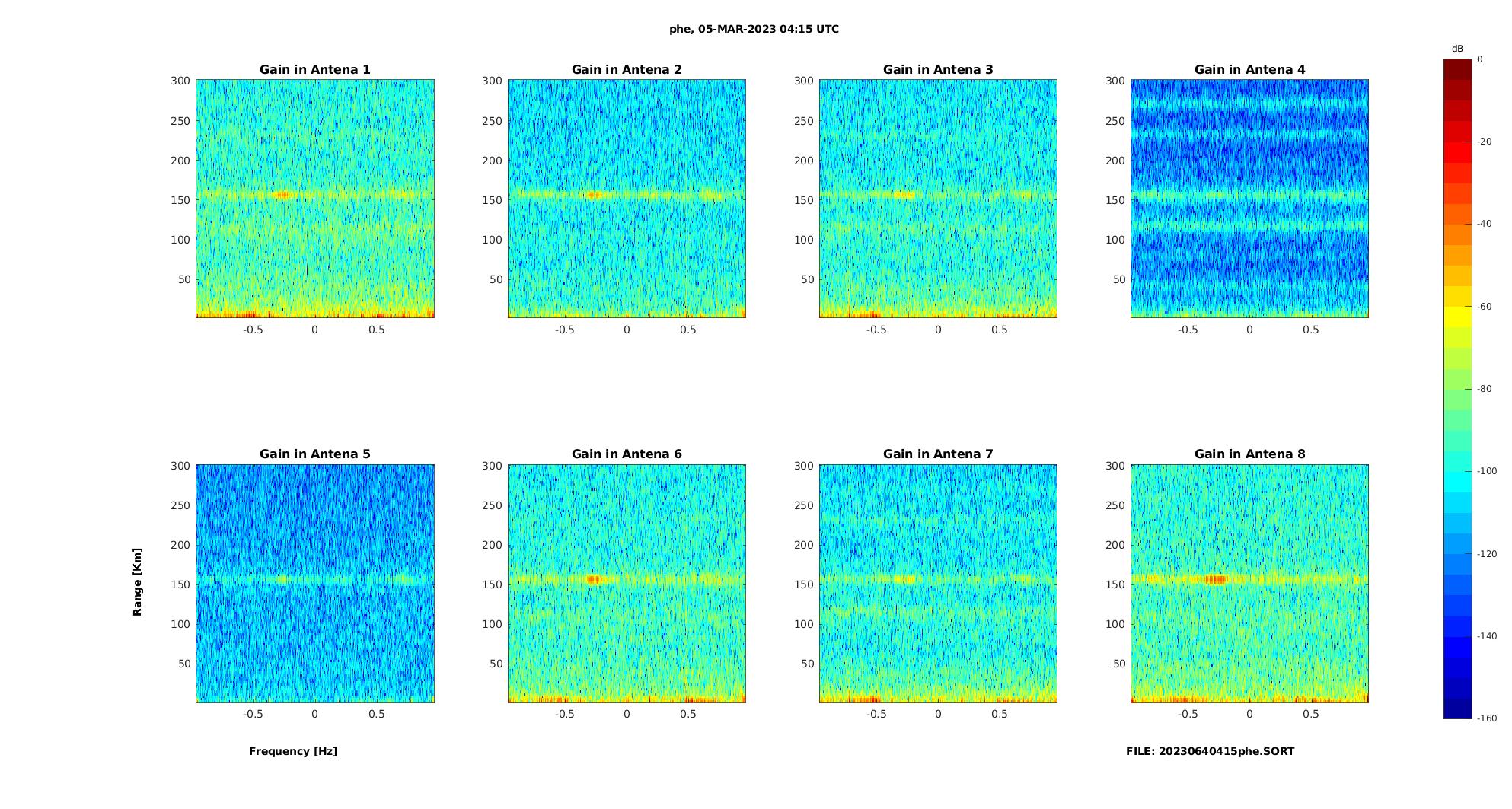The height and width of the screenshot is (809, 1512).
Task: Select the Gain in Antena 8 plot title
Action: pos(1249,454)
